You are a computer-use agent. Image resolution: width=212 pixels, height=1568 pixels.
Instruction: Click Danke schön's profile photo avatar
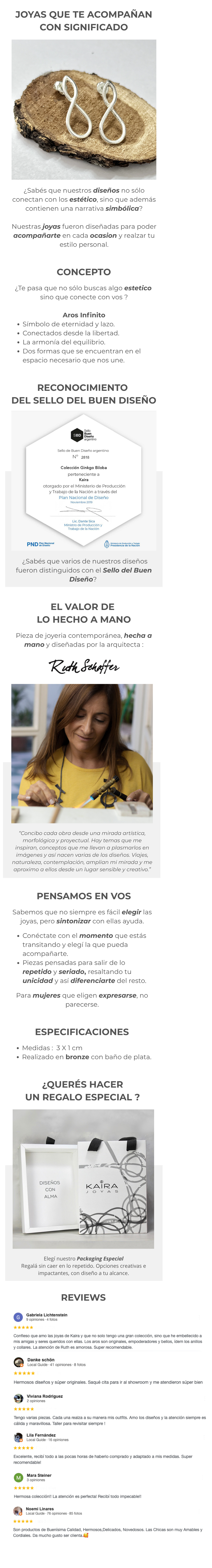point(18,1362)
